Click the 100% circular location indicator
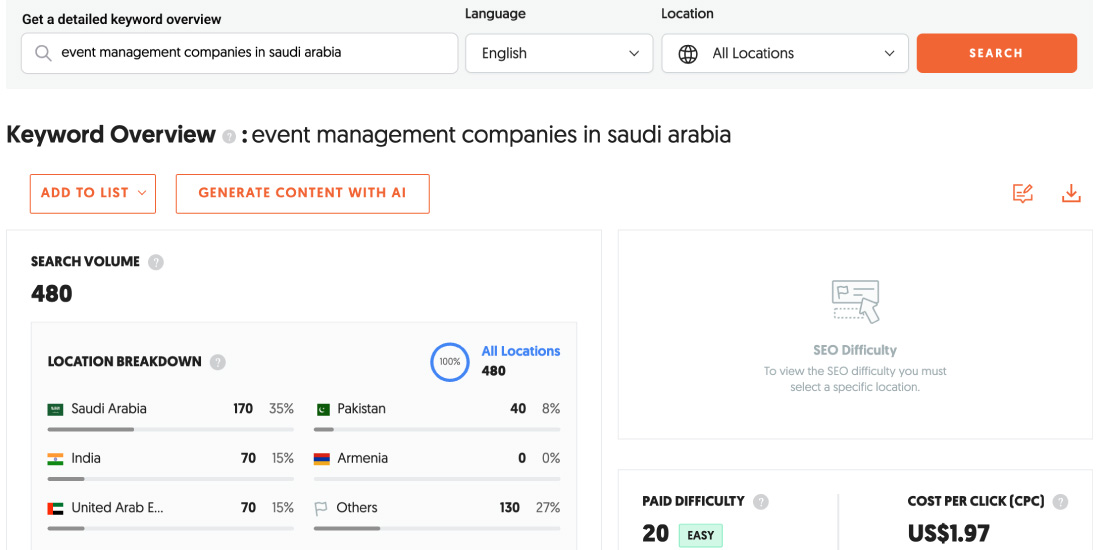 point(450,362)
